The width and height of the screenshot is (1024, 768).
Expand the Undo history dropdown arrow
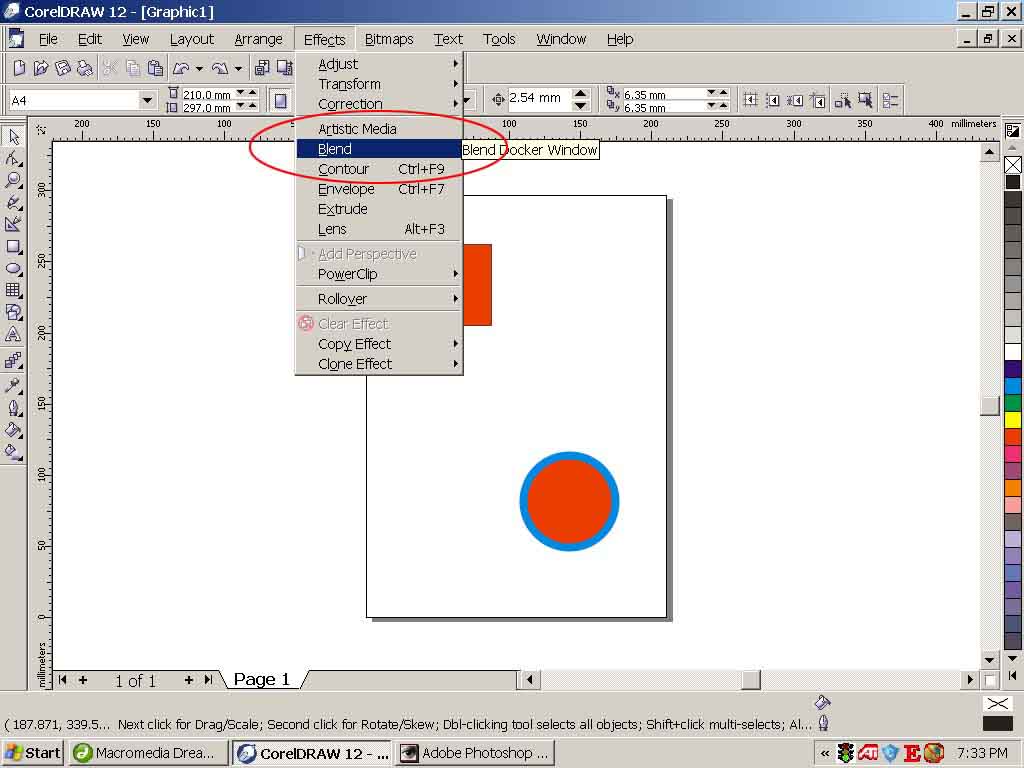pyautogui.click(x=199, y=68)
